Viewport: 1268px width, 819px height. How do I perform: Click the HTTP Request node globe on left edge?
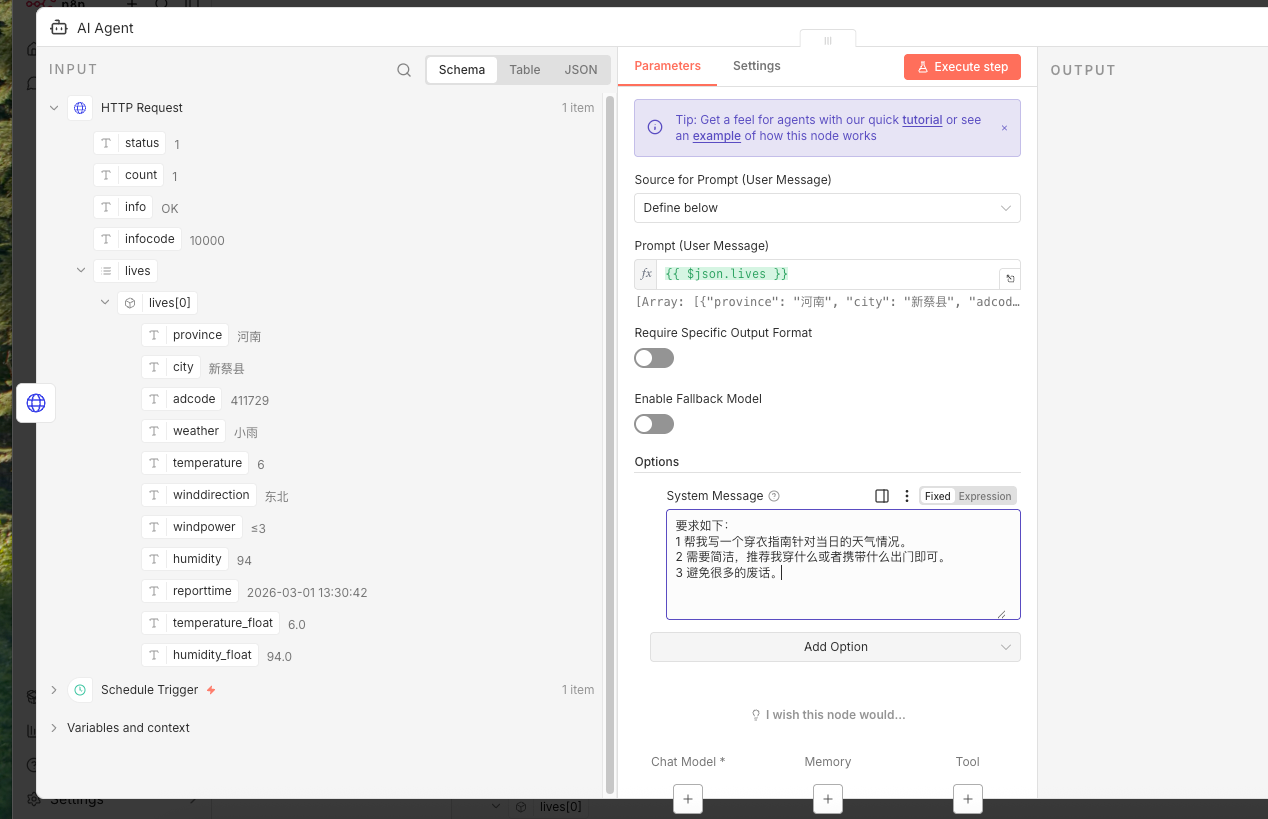pos(36,403)
